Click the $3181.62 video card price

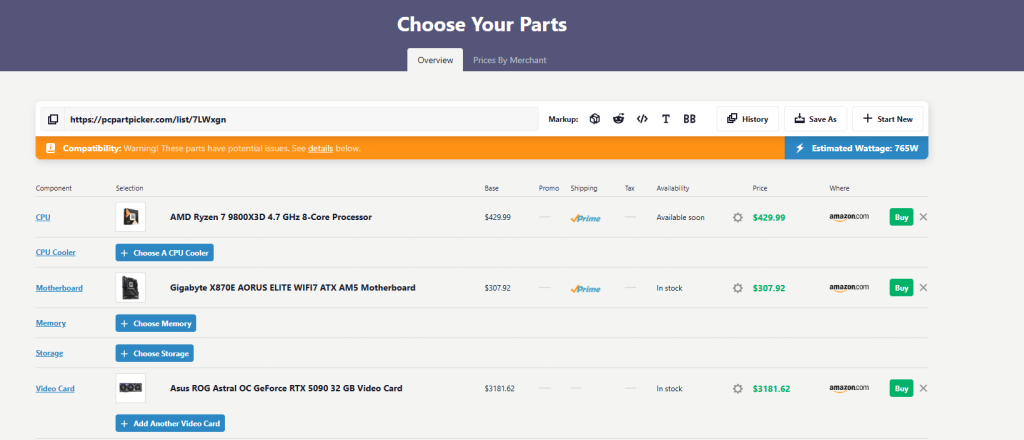(771, 388)
